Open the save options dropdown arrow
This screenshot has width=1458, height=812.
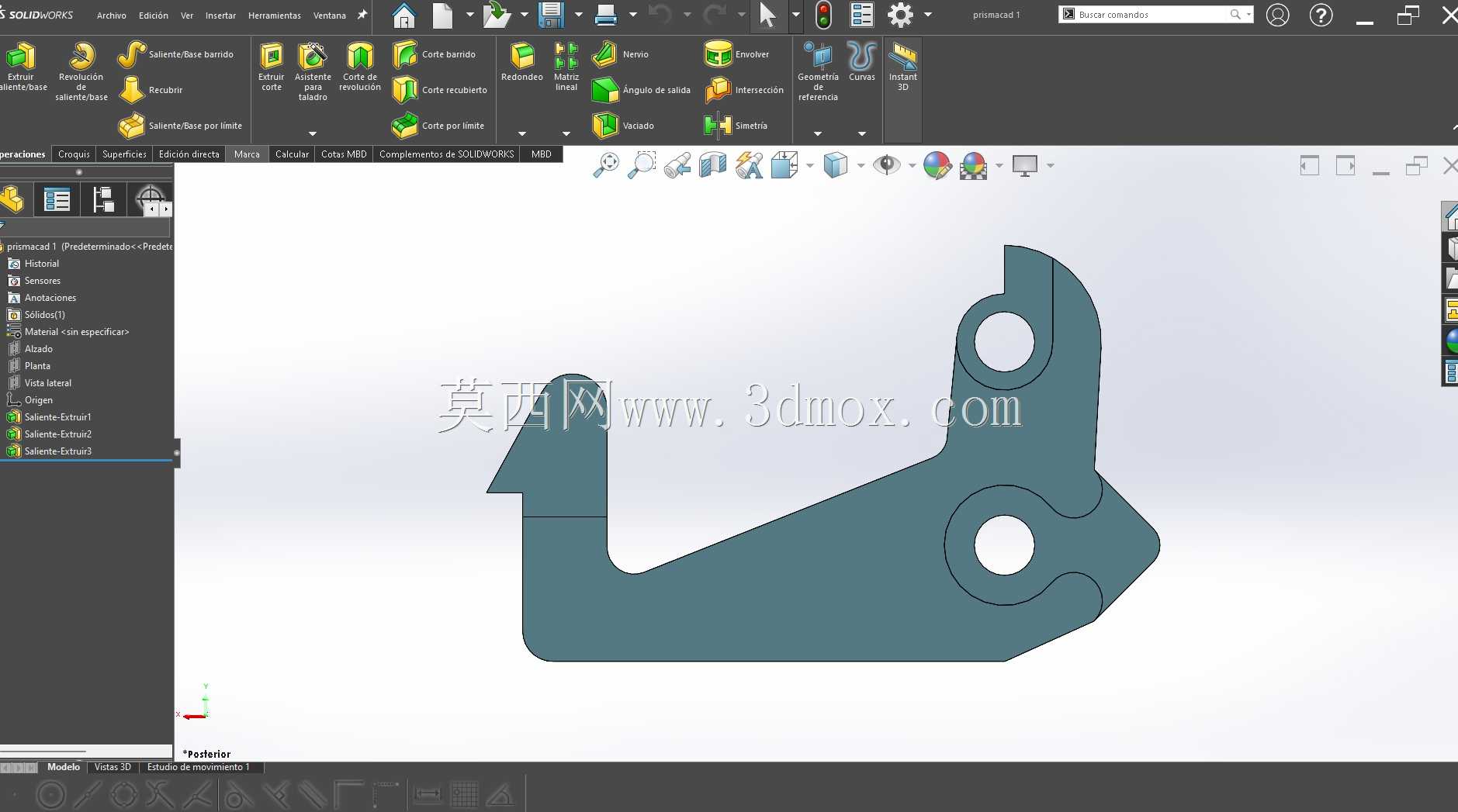tap(578, 15)
